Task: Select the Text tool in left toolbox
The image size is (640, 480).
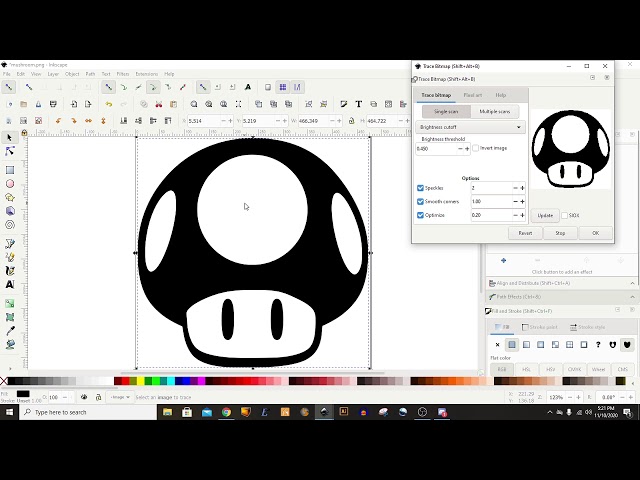Action: click(10, 284)
